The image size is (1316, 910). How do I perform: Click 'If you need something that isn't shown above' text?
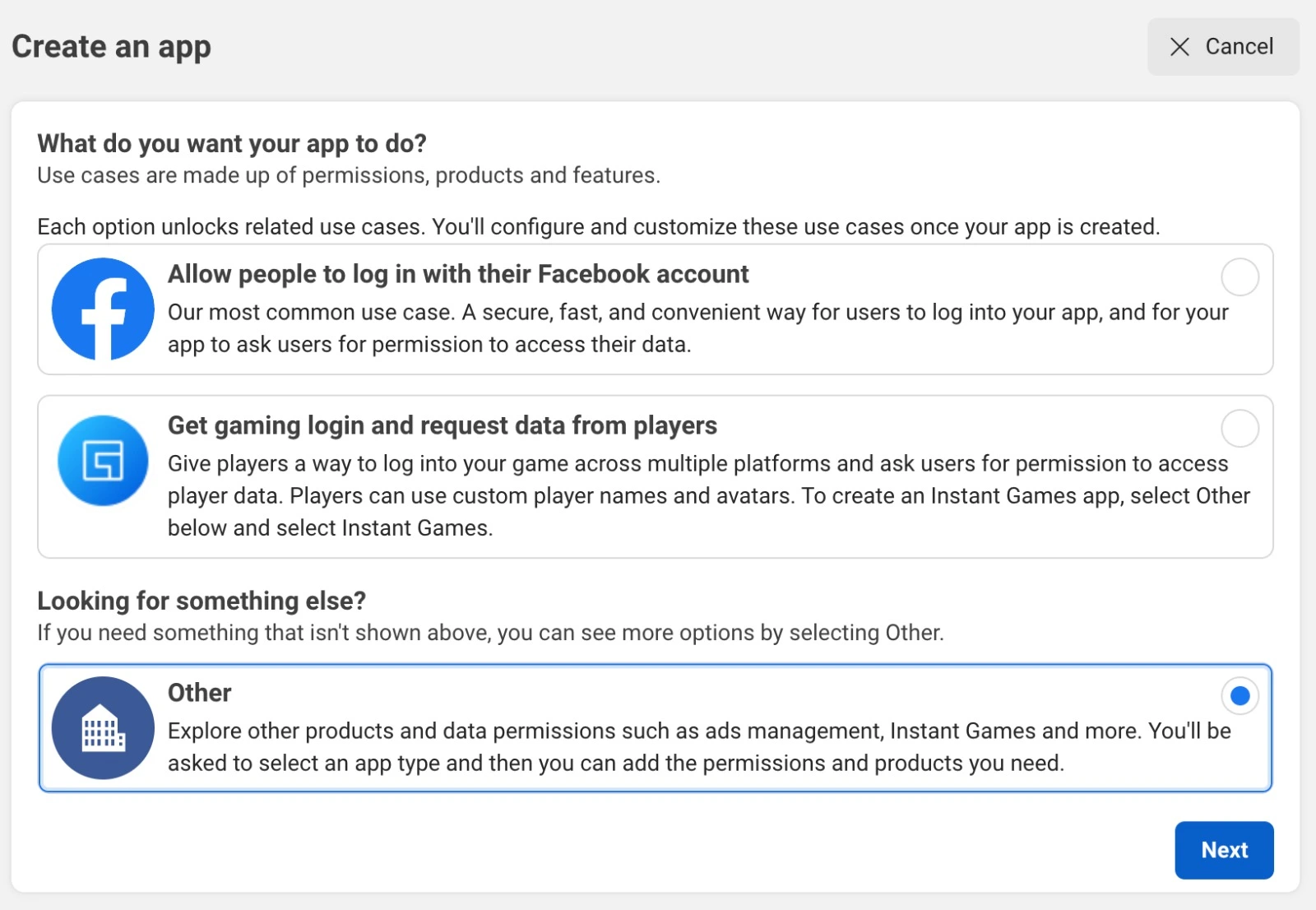490,633
